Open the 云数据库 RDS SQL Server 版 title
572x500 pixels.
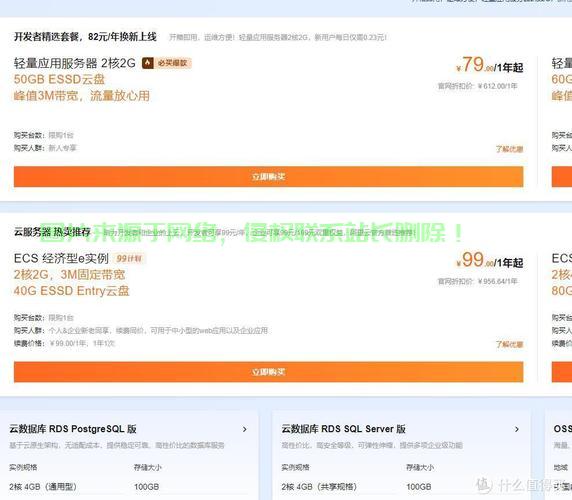tap(344, 429)
